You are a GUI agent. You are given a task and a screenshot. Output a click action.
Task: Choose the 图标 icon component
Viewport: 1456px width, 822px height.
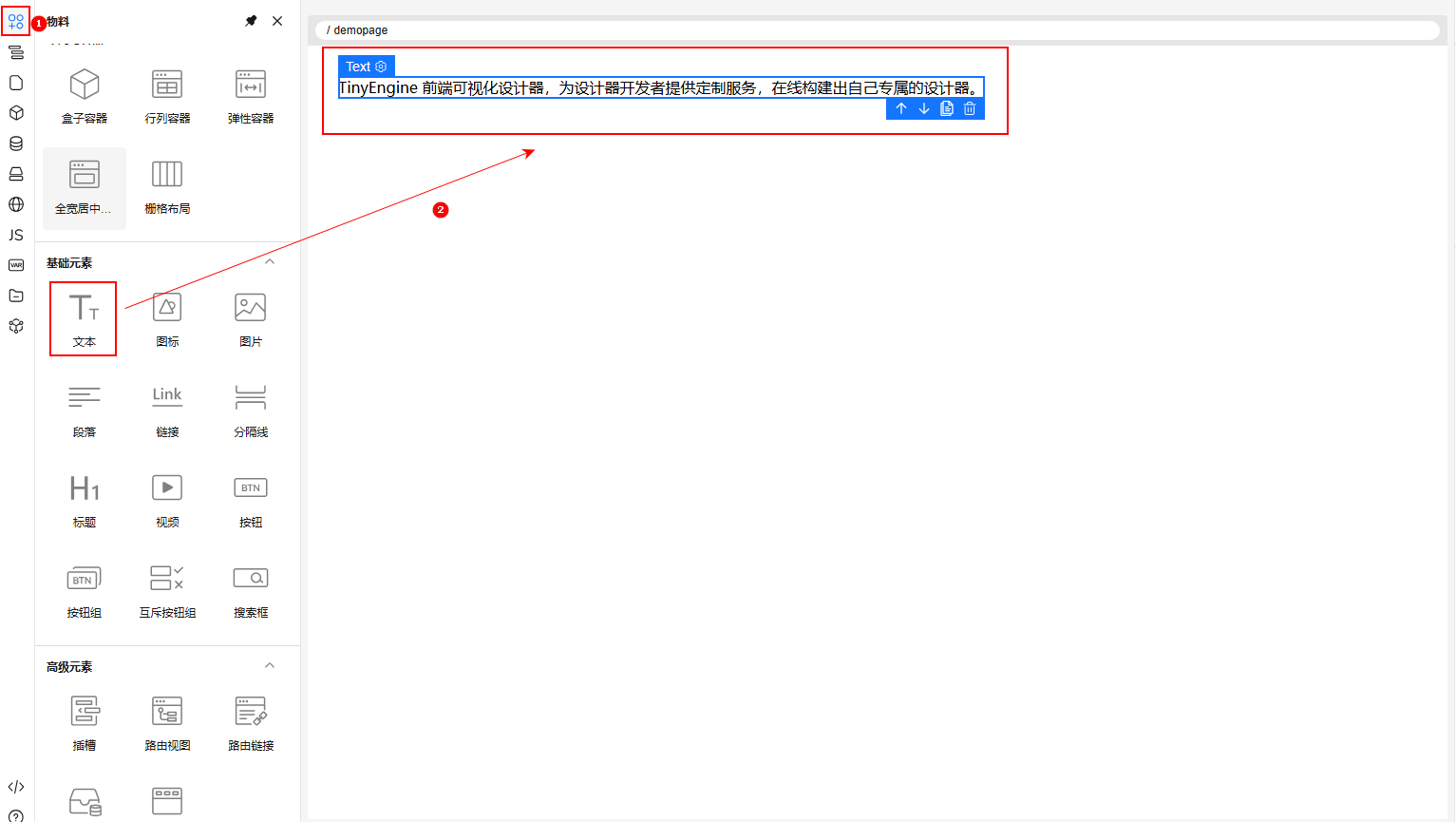pyautogui.click(x=167, y=318)
